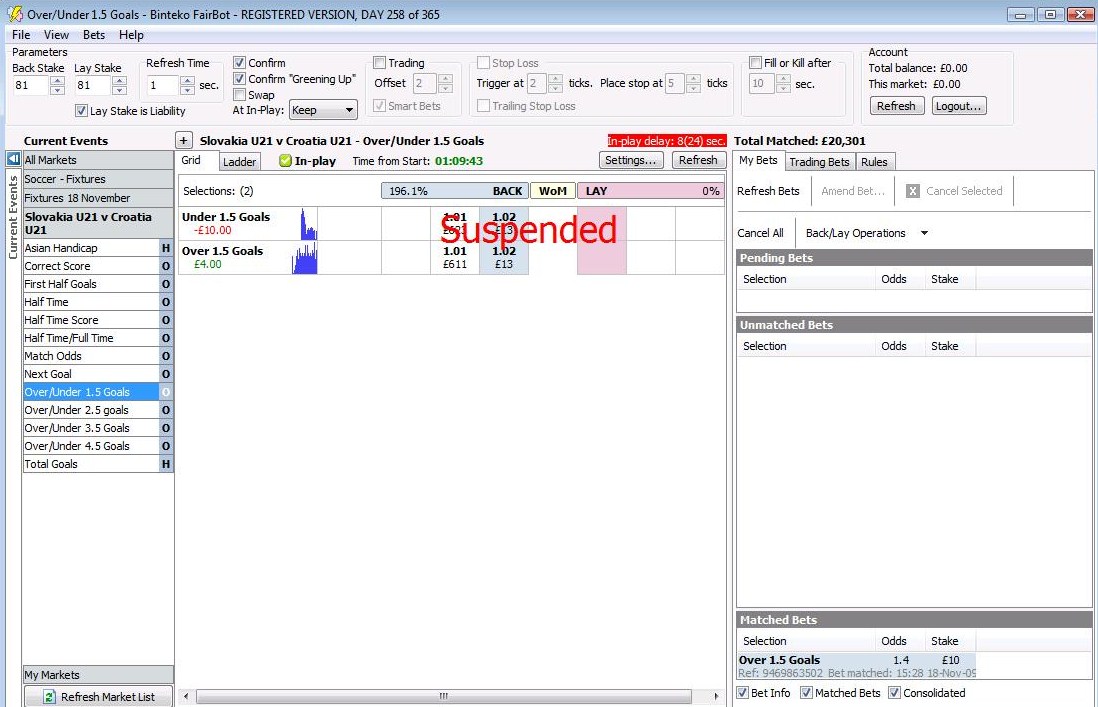Select the Half Time/Full Time market
This screenshot has width=1098, height=707.
pos(92,338)
